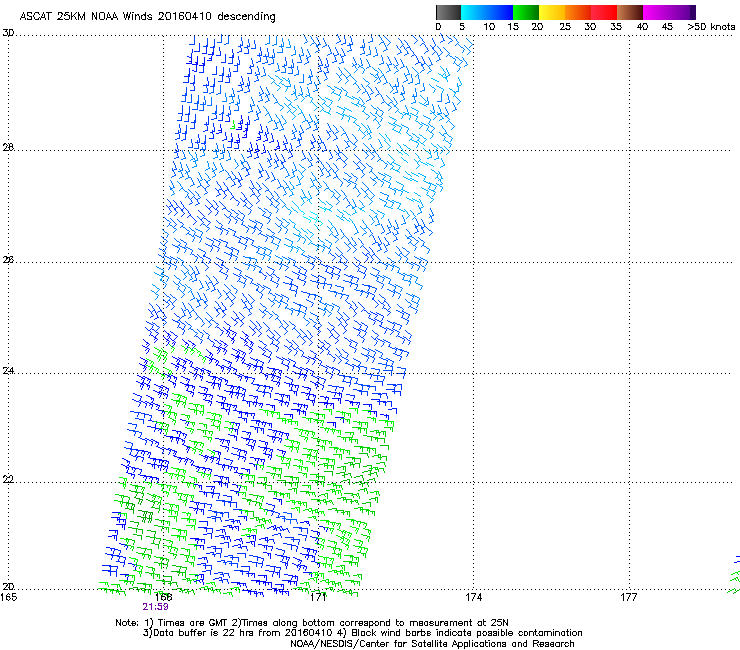Click the gray 0-5 knots color segment

[x=448, y=12]
